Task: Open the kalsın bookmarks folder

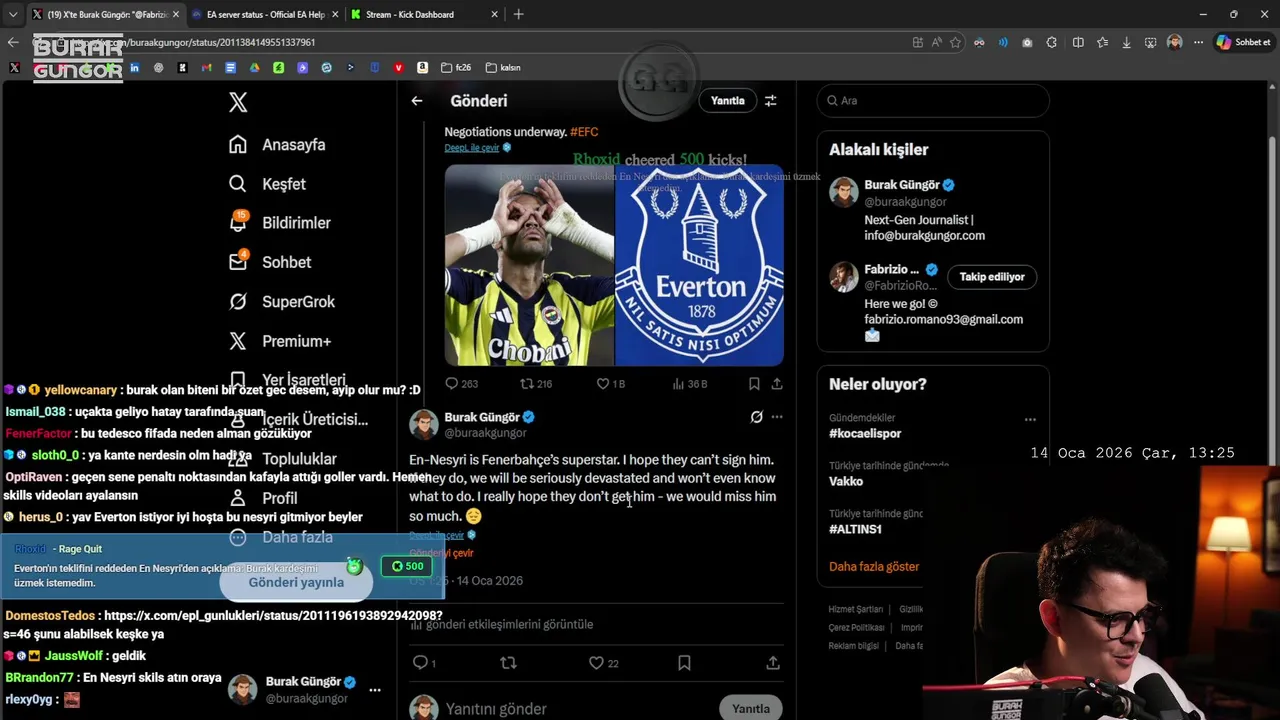Action: (x=503, y=68)
